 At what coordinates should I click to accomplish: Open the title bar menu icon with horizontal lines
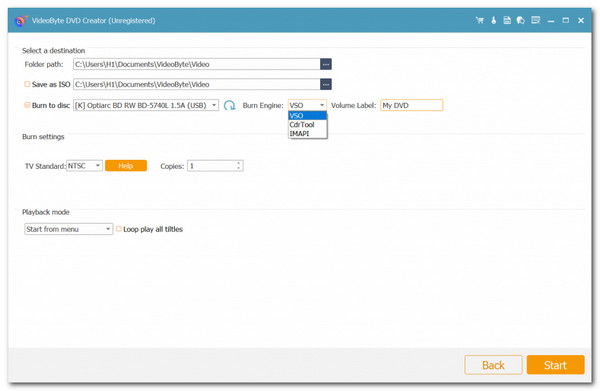click(536, 20)
